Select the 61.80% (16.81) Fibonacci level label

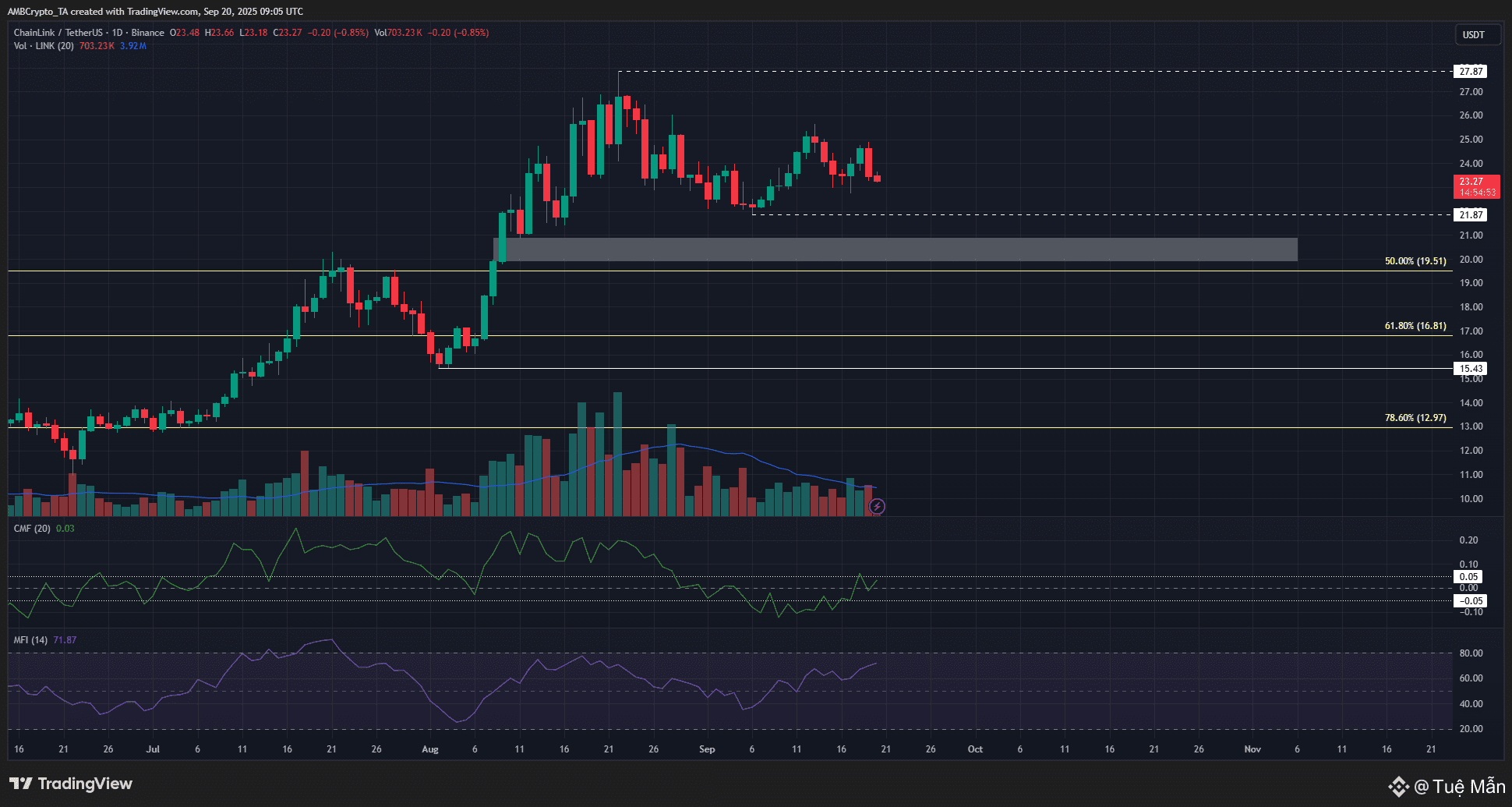[1415, 326]
